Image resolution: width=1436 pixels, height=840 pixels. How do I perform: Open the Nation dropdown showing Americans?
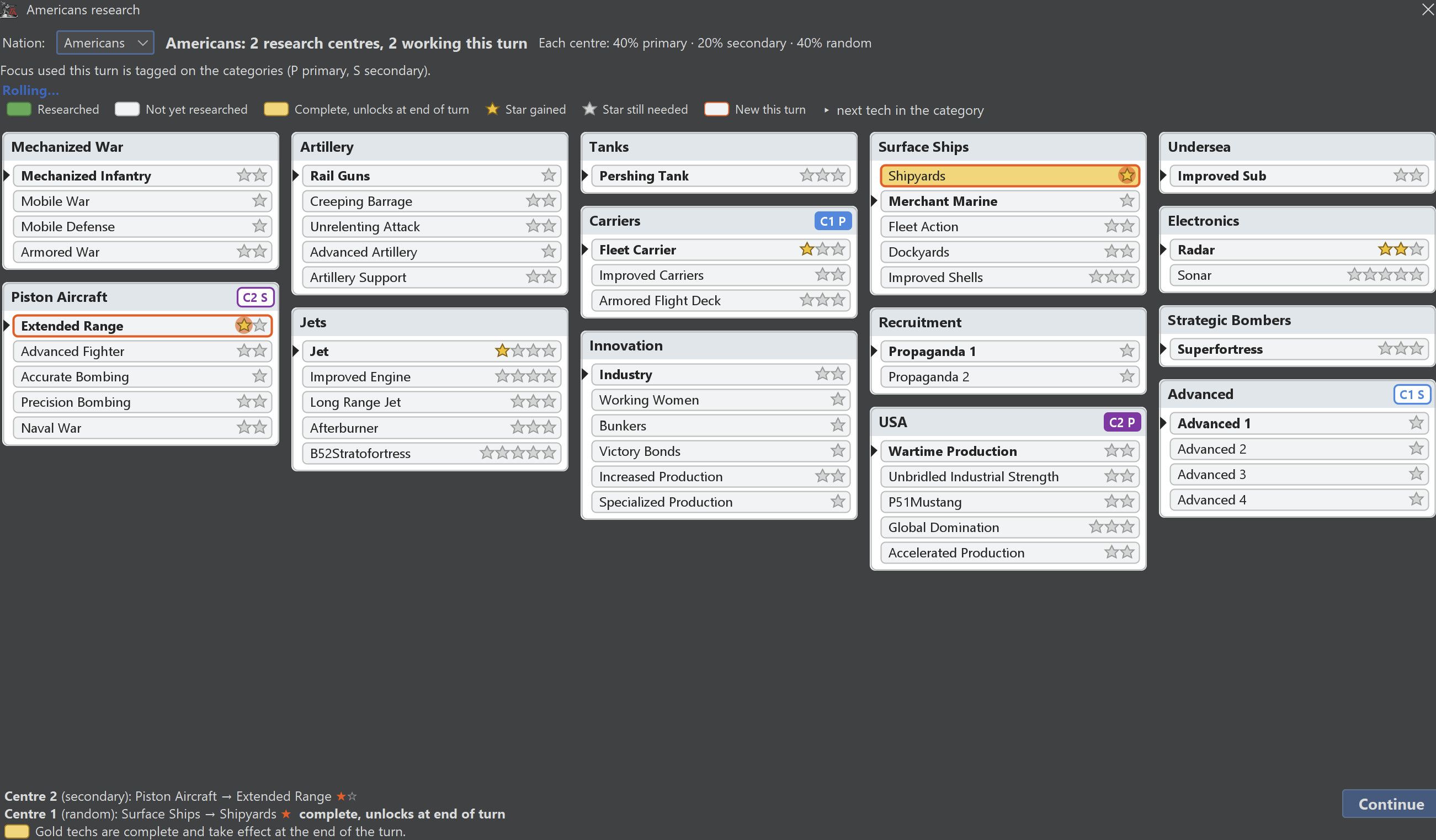(105, 42)
